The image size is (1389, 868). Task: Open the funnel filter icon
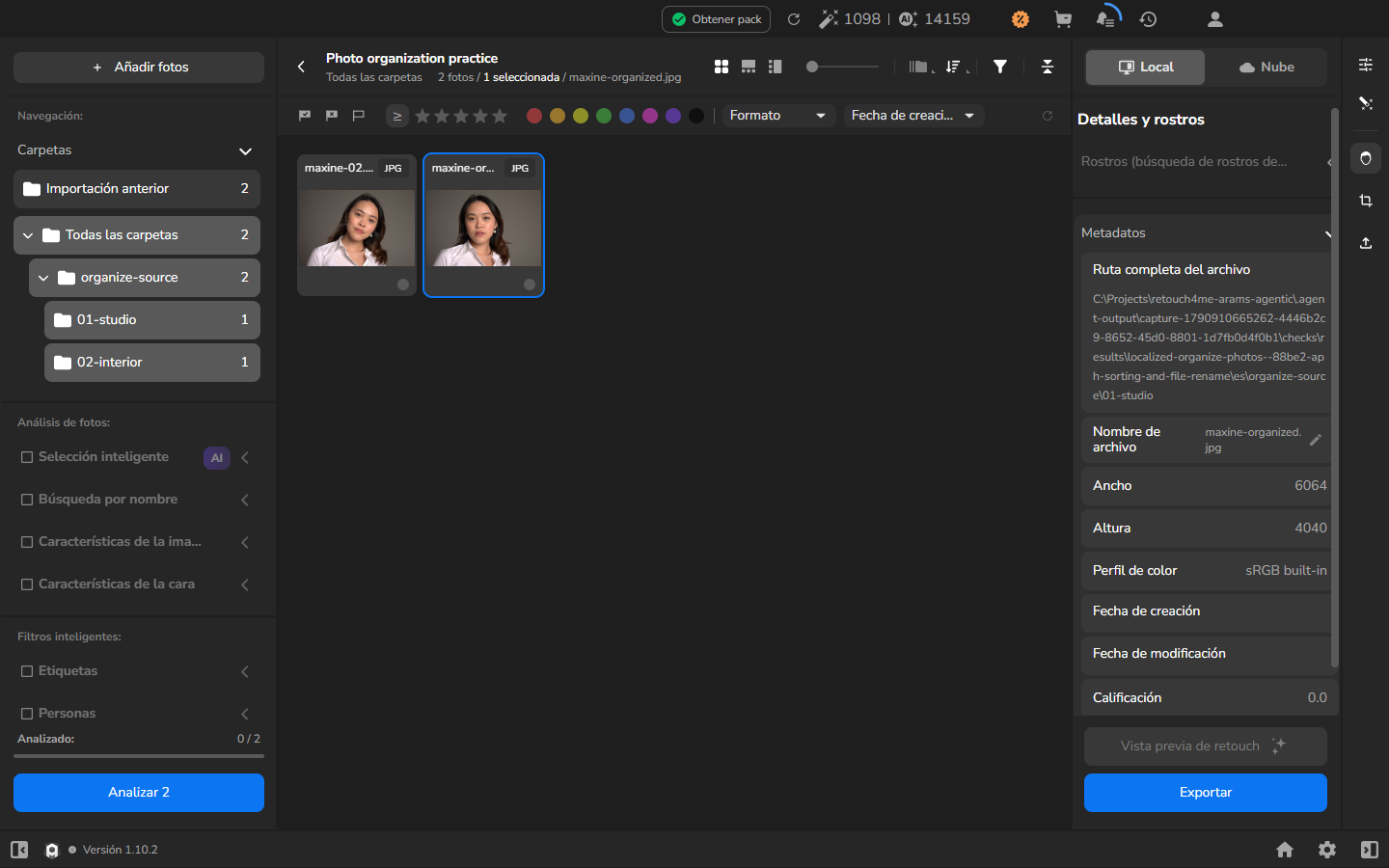click(x=1000, y=67)
